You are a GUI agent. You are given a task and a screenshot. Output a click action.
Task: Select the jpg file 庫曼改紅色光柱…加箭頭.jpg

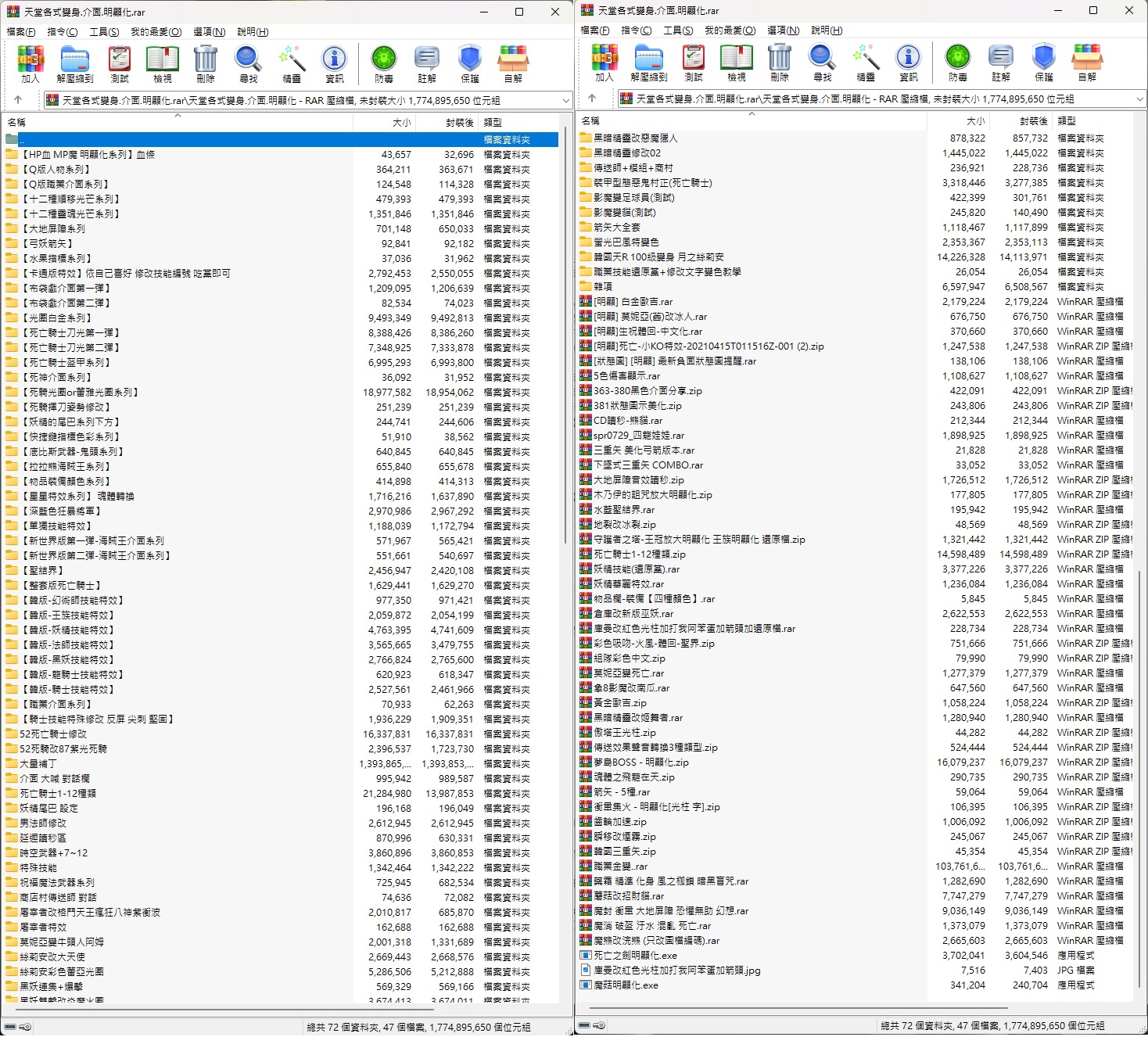[855, 971]
